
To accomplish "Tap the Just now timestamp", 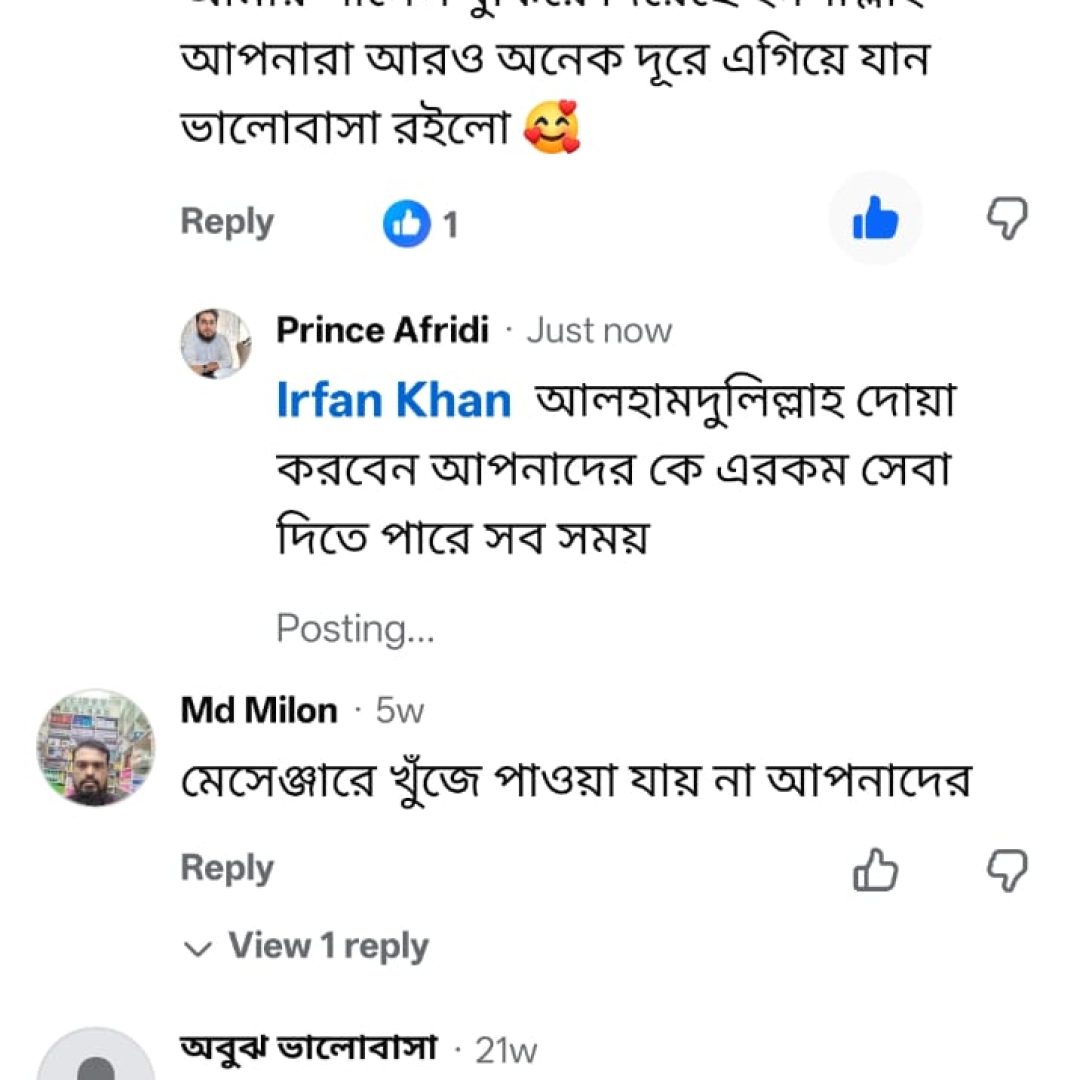I will (599, 331).
